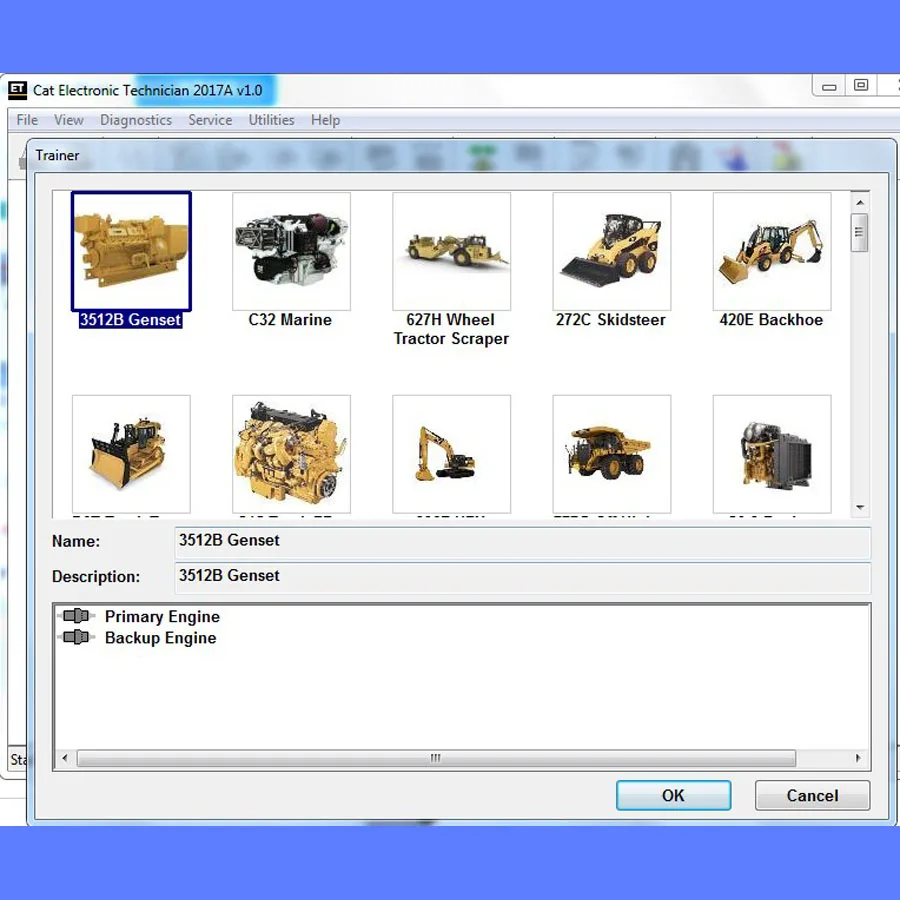Open the Utilities menu
This screenshot has width=900, height=900.
point(271,120)
